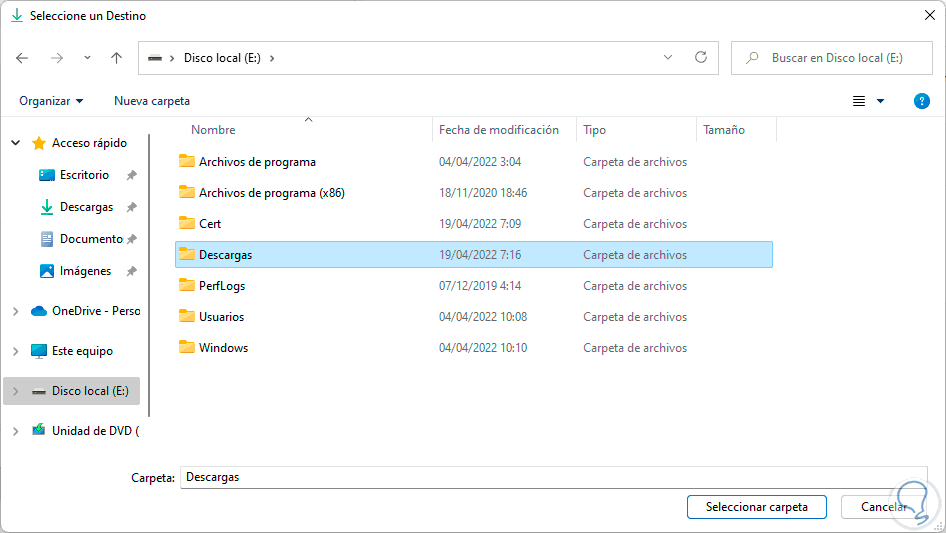946x533 pixels.
Task: Open the view options dropdown arrow
Action: 881,101
